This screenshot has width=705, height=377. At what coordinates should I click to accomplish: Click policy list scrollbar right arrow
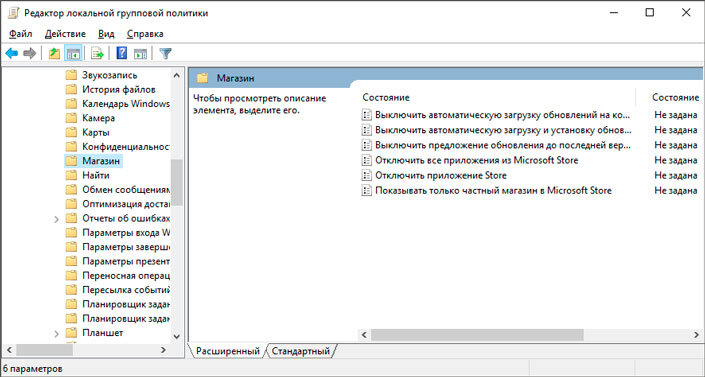coord(696,335)
